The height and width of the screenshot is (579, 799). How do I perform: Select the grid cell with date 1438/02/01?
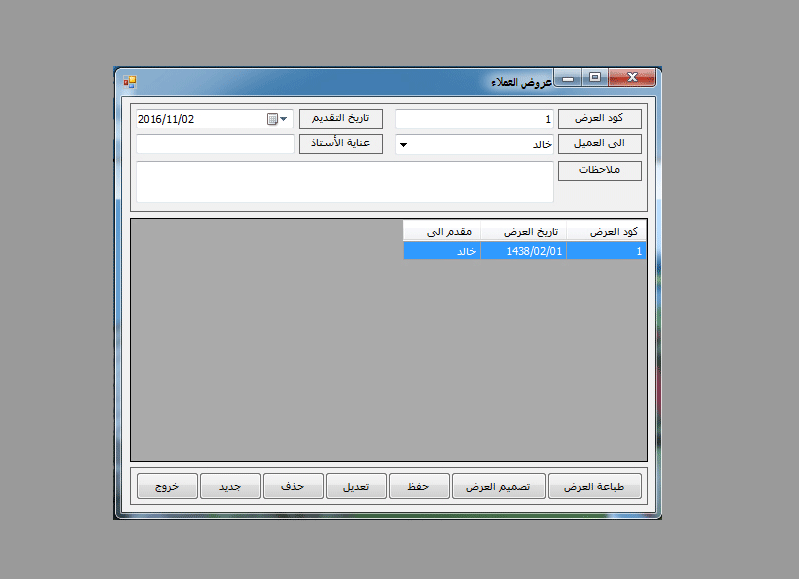523,251
